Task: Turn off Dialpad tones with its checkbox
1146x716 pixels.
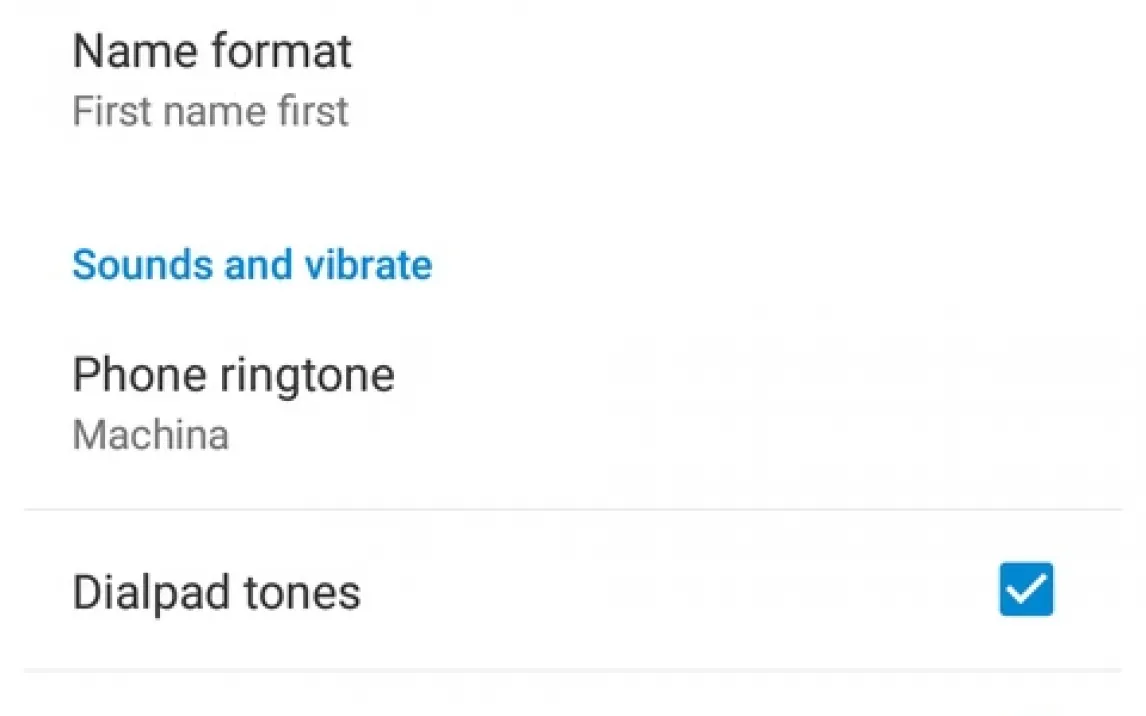Action: point(1026,589)
